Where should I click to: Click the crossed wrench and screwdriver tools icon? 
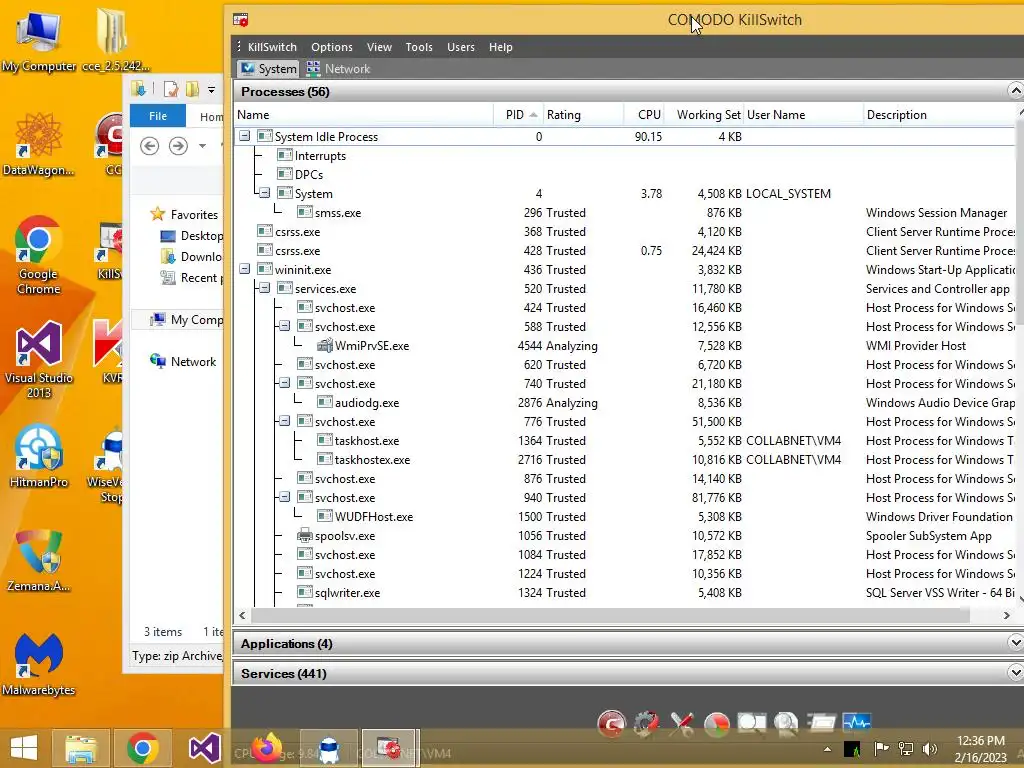pyautogui.click(x=681, y=724)
